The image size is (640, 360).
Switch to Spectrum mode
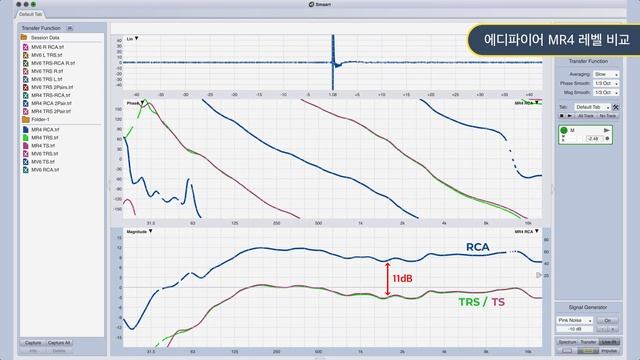click(567, 342)
